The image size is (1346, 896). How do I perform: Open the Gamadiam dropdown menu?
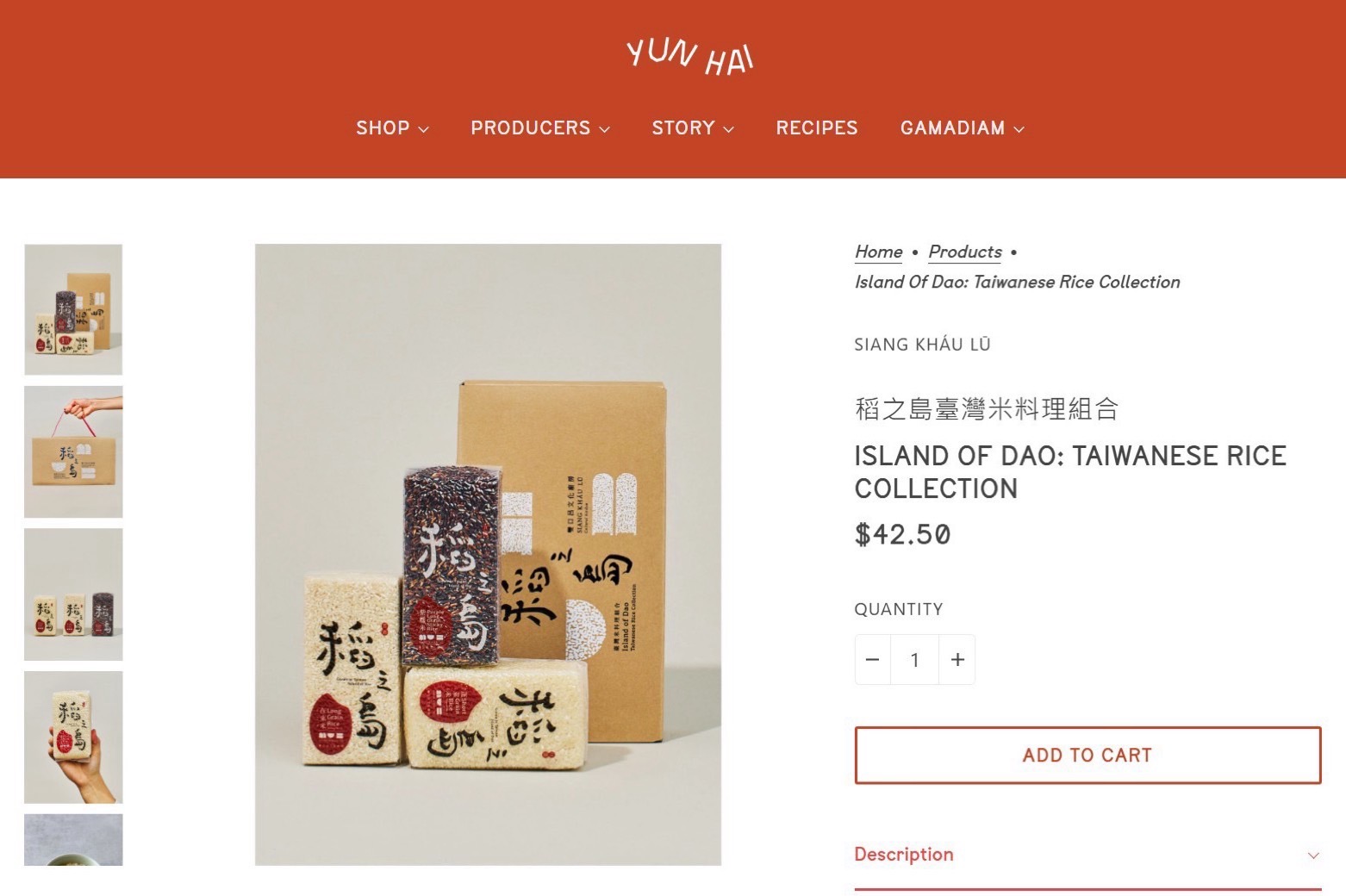[963, 128]
